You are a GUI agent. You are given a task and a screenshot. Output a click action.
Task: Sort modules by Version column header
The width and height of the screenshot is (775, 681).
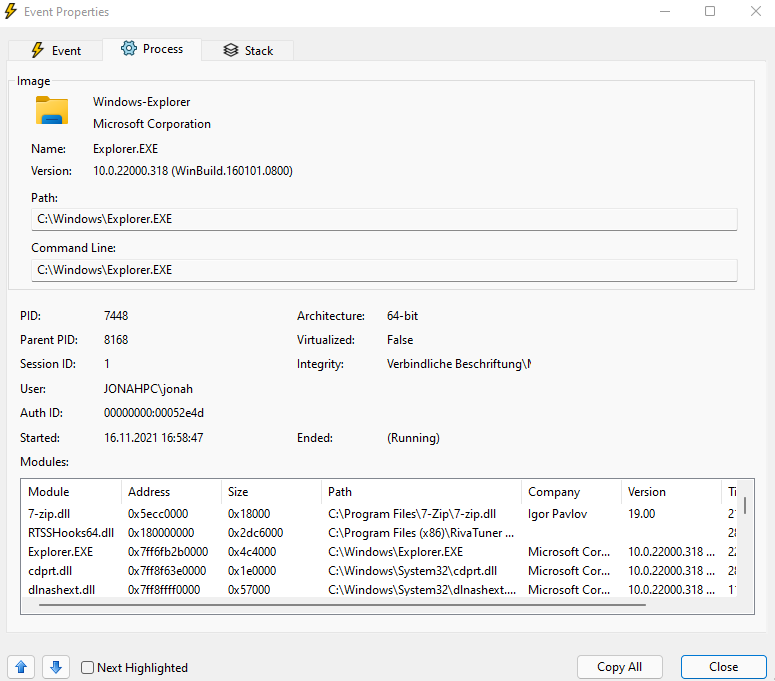(x=671, y=492)
